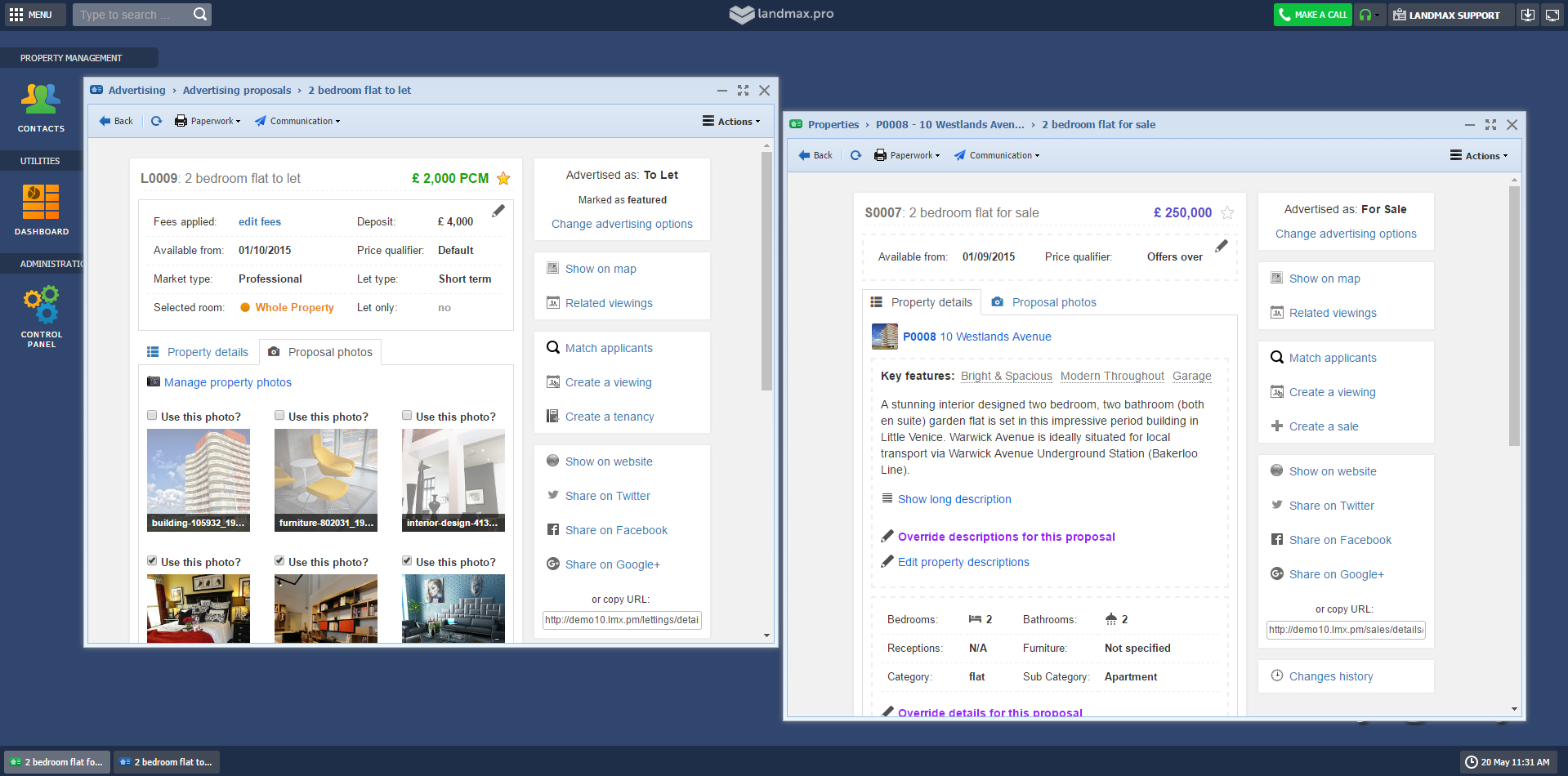Image resolution: width=1568 pixels, height=776 pixels.
Task: Click the gold featured star beside £2,000 PCM
Action: point(503,179)
